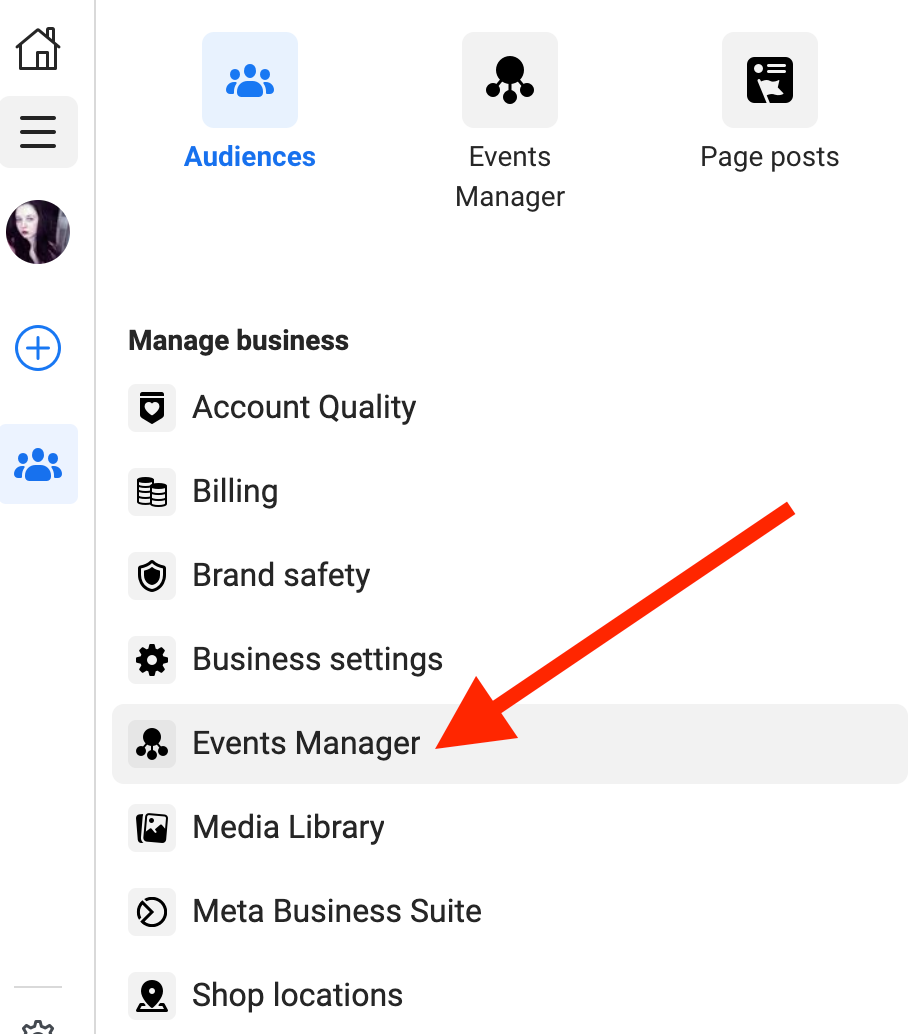The width and height of the screenshot is (922, 1034).
Task: Select Brand safety menu entry
Action: [281, 576]
